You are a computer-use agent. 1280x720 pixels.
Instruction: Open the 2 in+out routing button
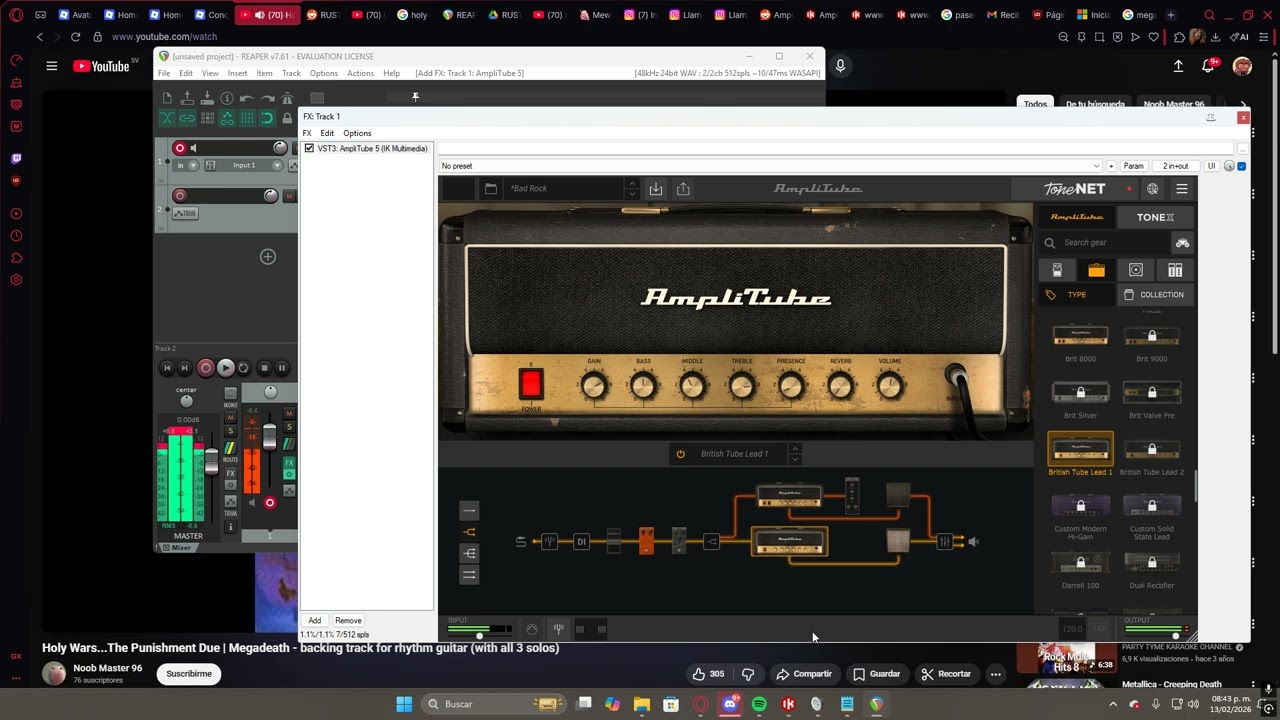click(1175, 166)
